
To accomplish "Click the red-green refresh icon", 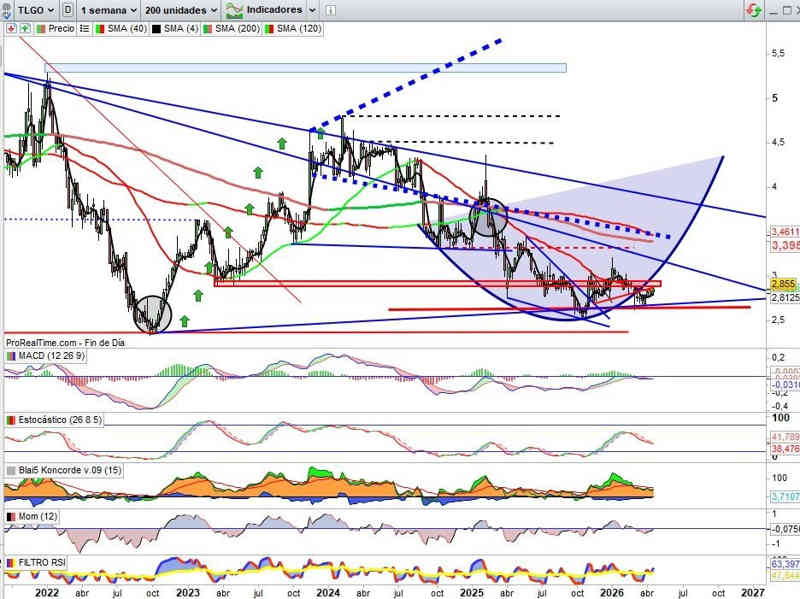I will tap(752, 10).
